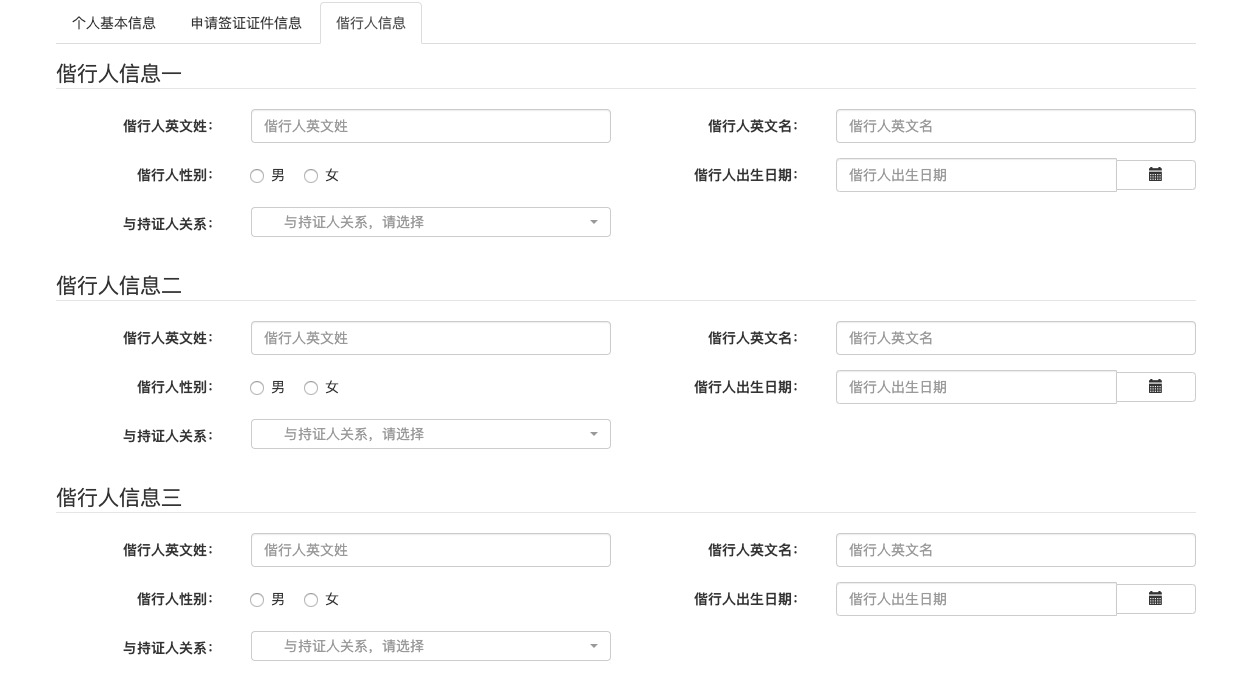
Task: Focus 偕行人出生日期 field in section three
Action: tap(975, 599)
